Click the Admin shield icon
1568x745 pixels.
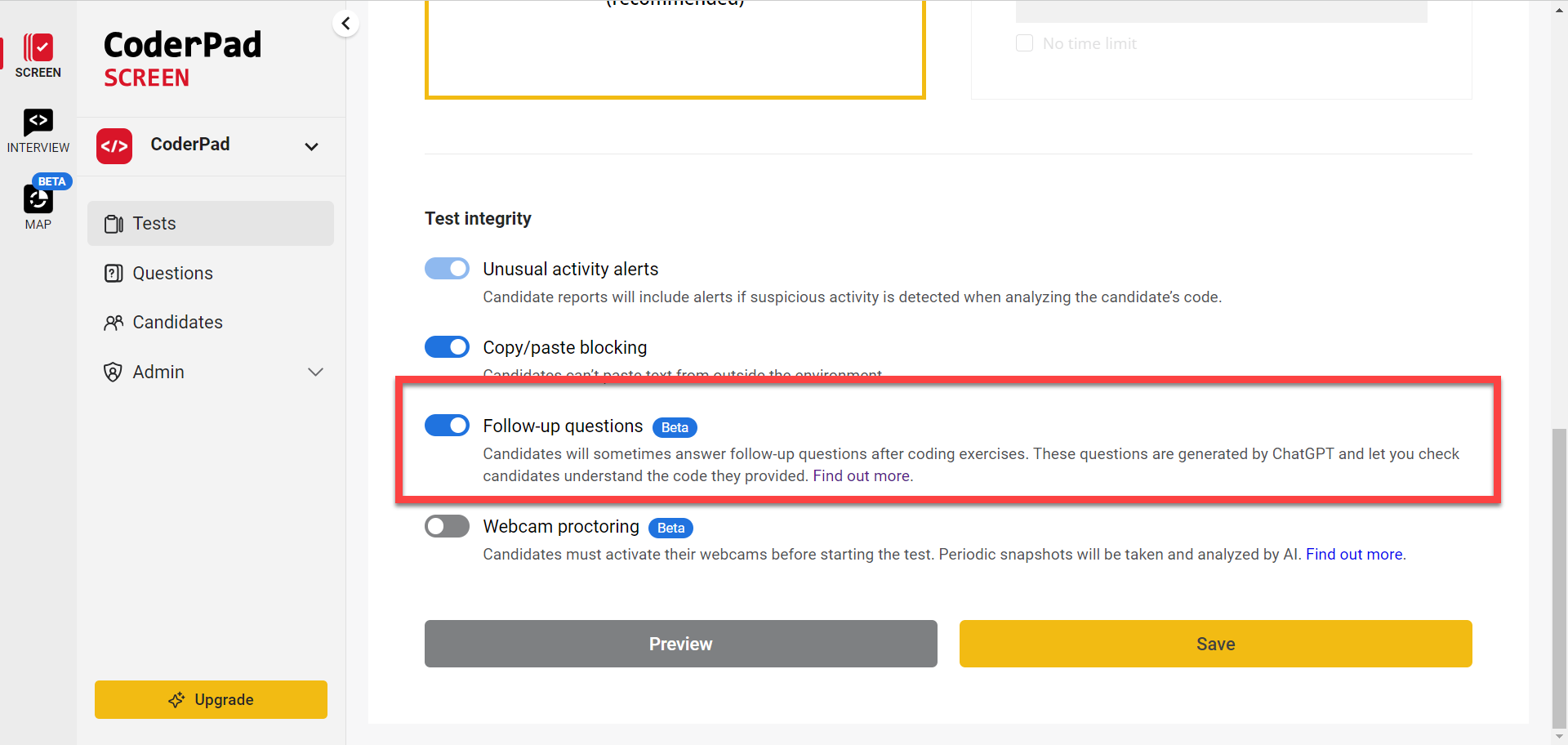(114, 372)
